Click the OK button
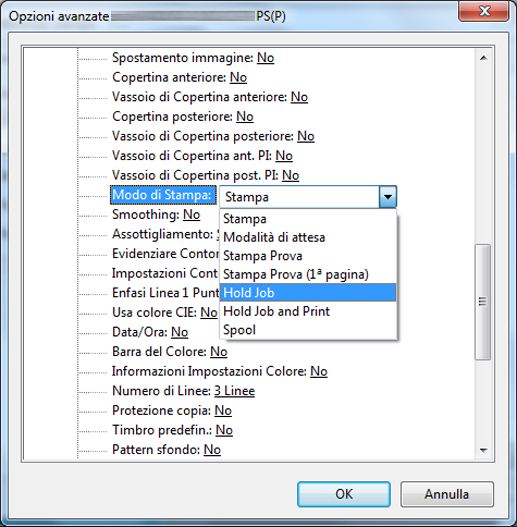Screen dimensions: 517x527 click(344, 494)
